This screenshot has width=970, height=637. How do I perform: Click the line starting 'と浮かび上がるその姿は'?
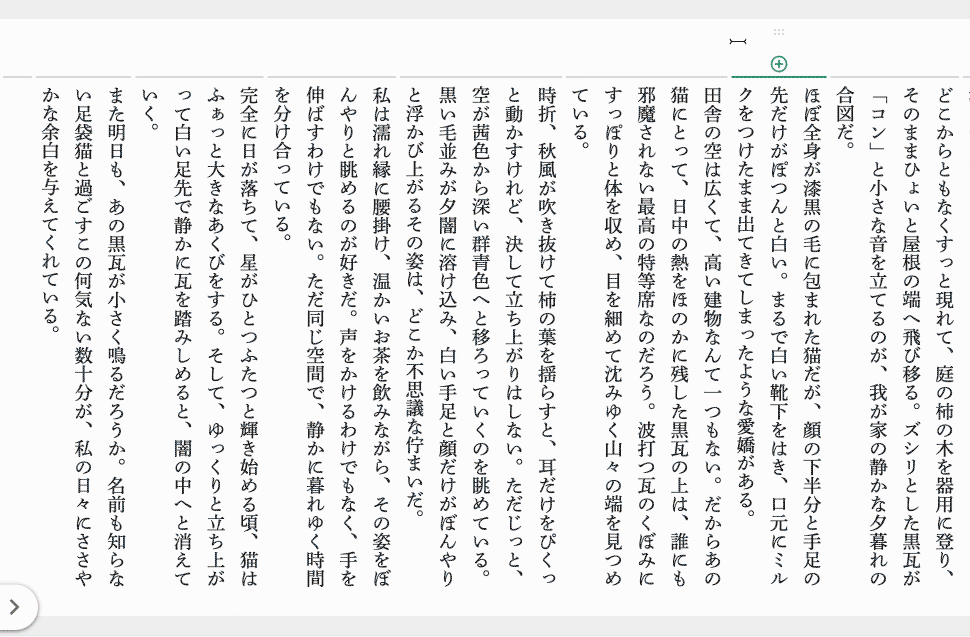point(414,303)
